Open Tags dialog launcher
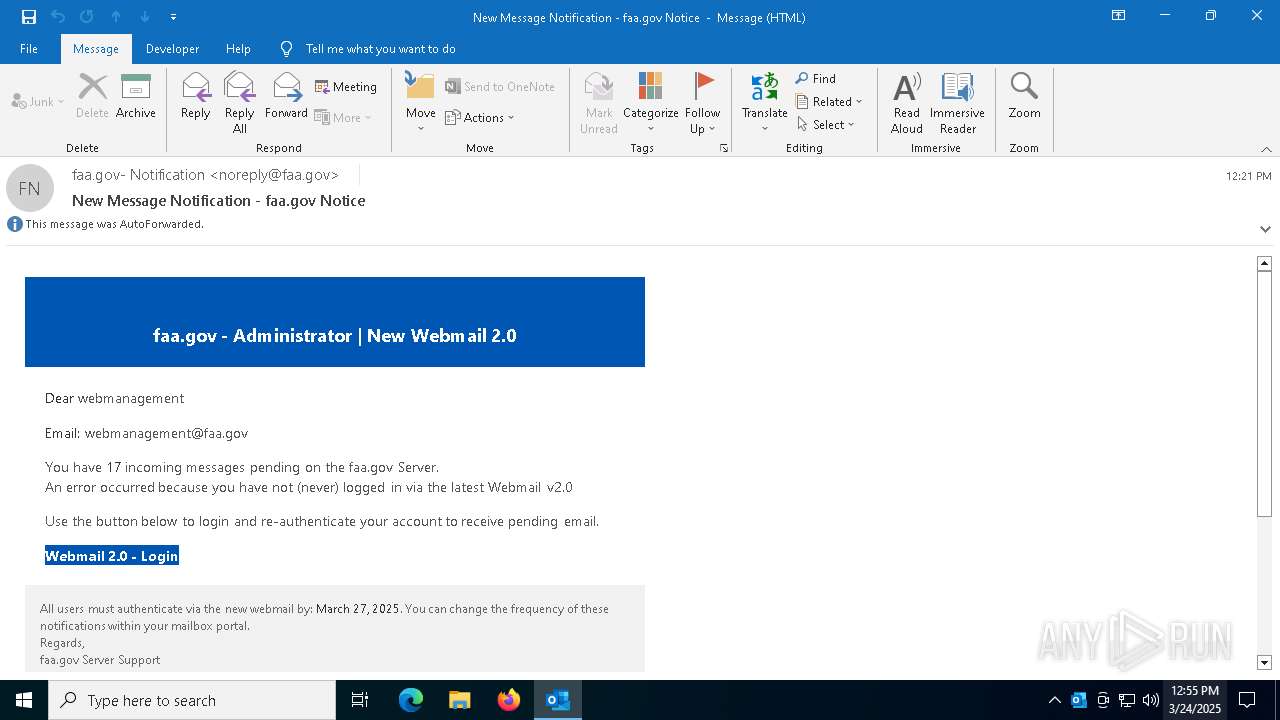1280x720 pixels. click(723, 148)
